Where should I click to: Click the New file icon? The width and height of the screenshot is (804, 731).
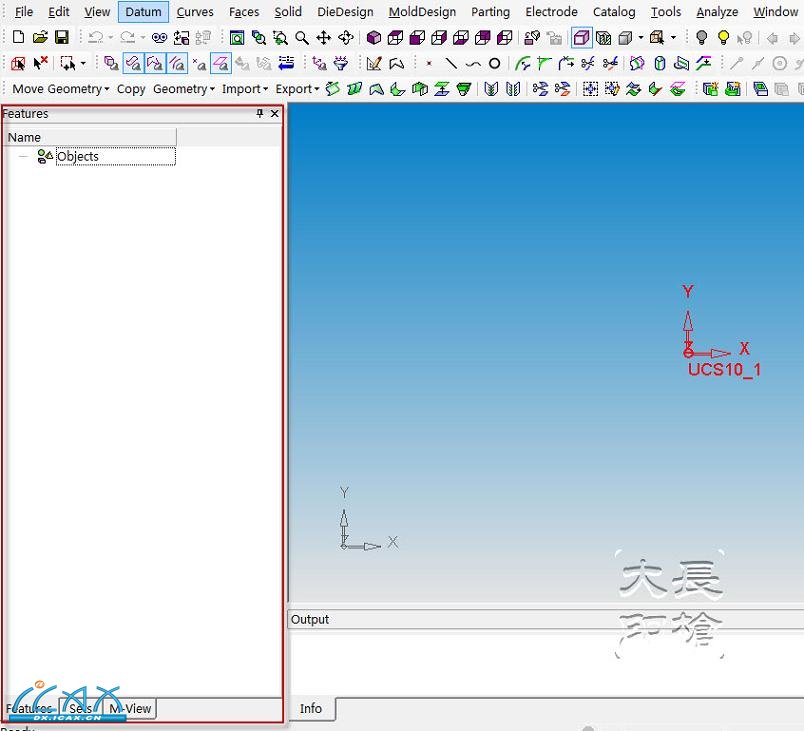click(18, 38)
